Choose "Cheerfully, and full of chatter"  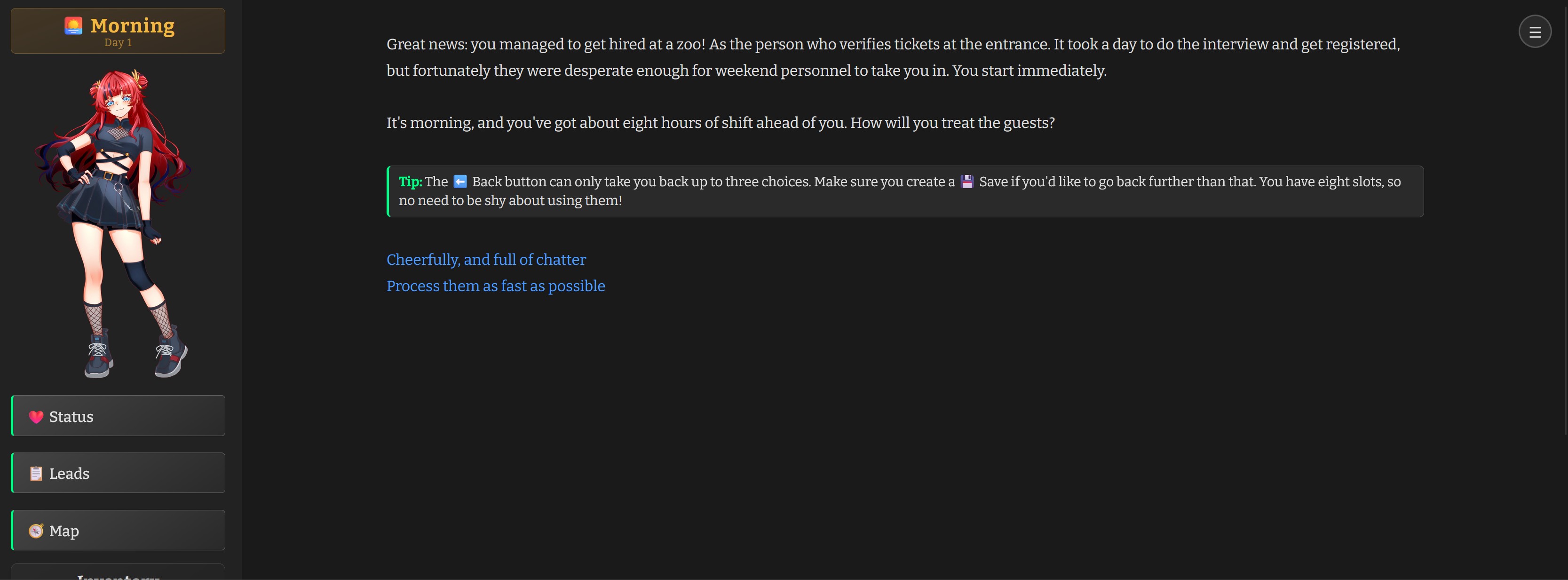(486, 260)
